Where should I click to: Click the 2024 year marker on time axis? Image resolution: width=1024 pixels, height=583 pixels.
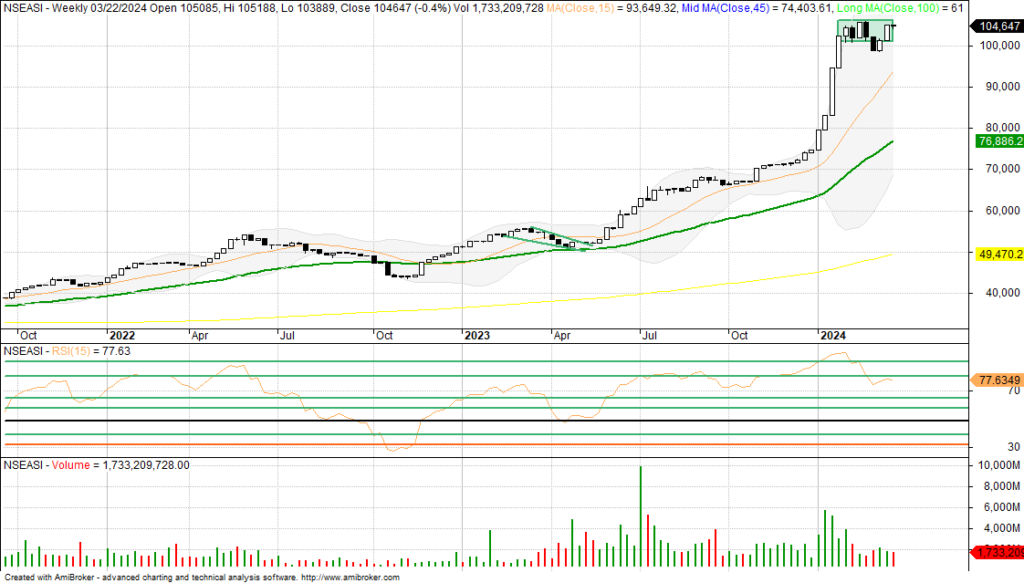point(834,336)
